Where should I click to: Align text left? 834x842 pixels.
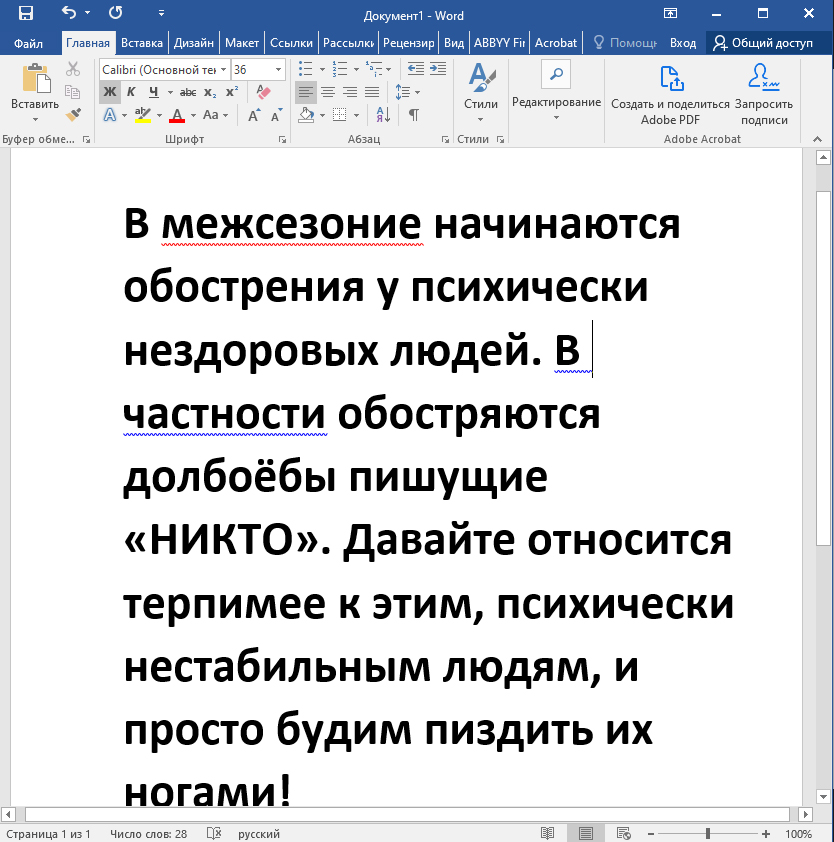tap(306, 92)
